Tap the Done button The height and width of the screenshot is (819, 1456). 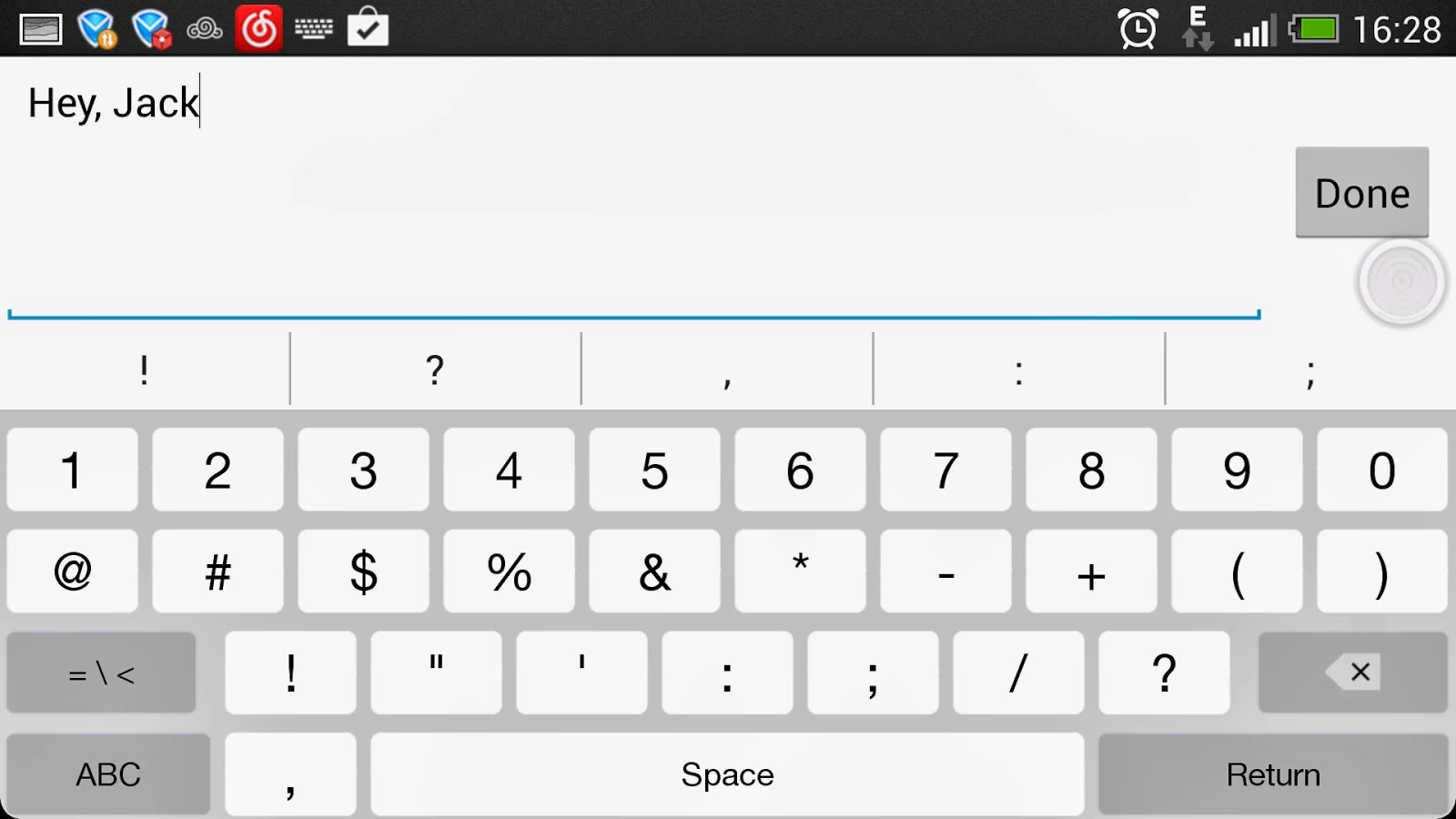coord(1362,193)
